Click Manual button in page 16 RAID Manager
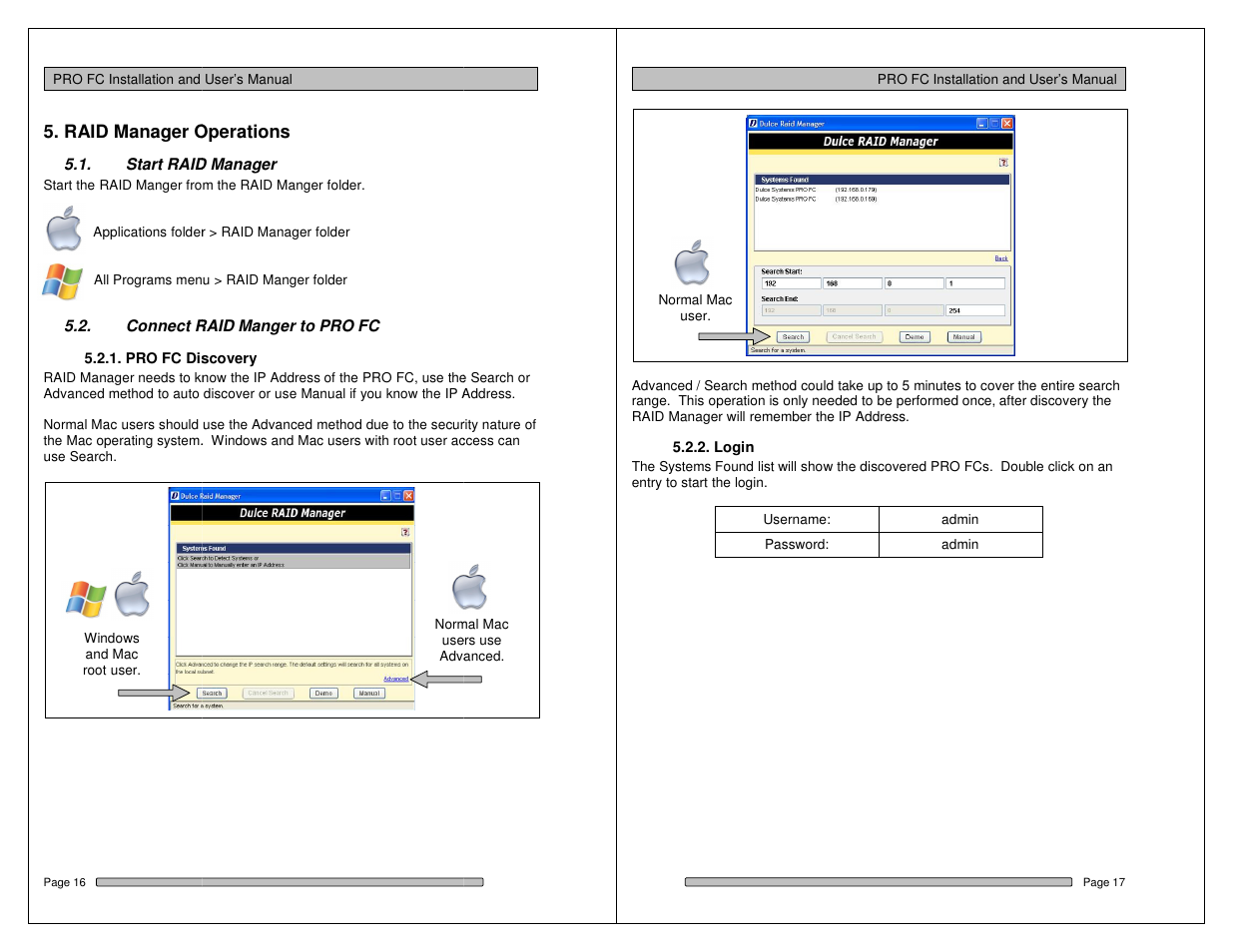Viewport: 1233px width, 952px height. pyautogui.click(x=369, y=693)
